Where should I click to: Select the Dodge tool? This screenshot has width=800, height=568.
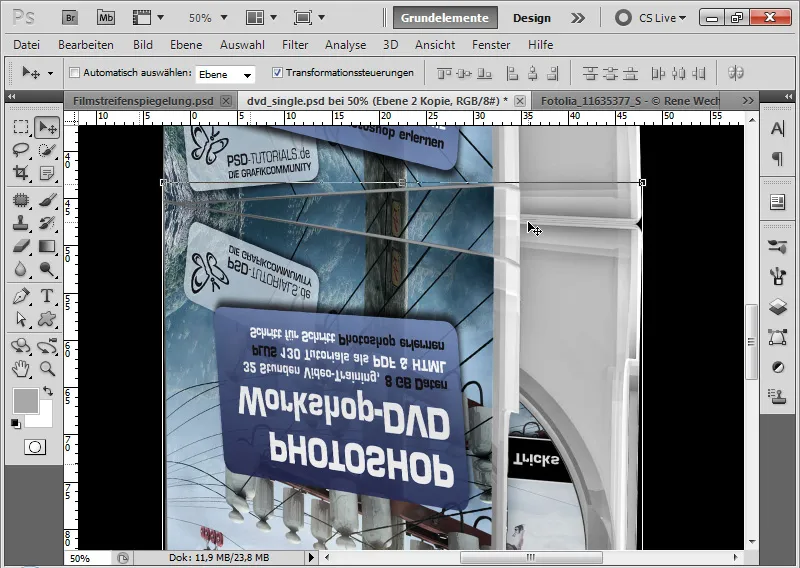(x=47, y=269)
